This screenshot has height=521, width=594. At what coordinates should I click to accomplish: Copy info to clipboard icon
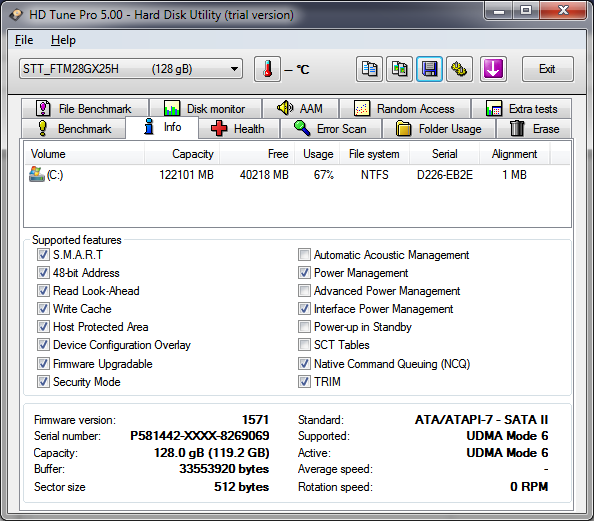point(369,69)
